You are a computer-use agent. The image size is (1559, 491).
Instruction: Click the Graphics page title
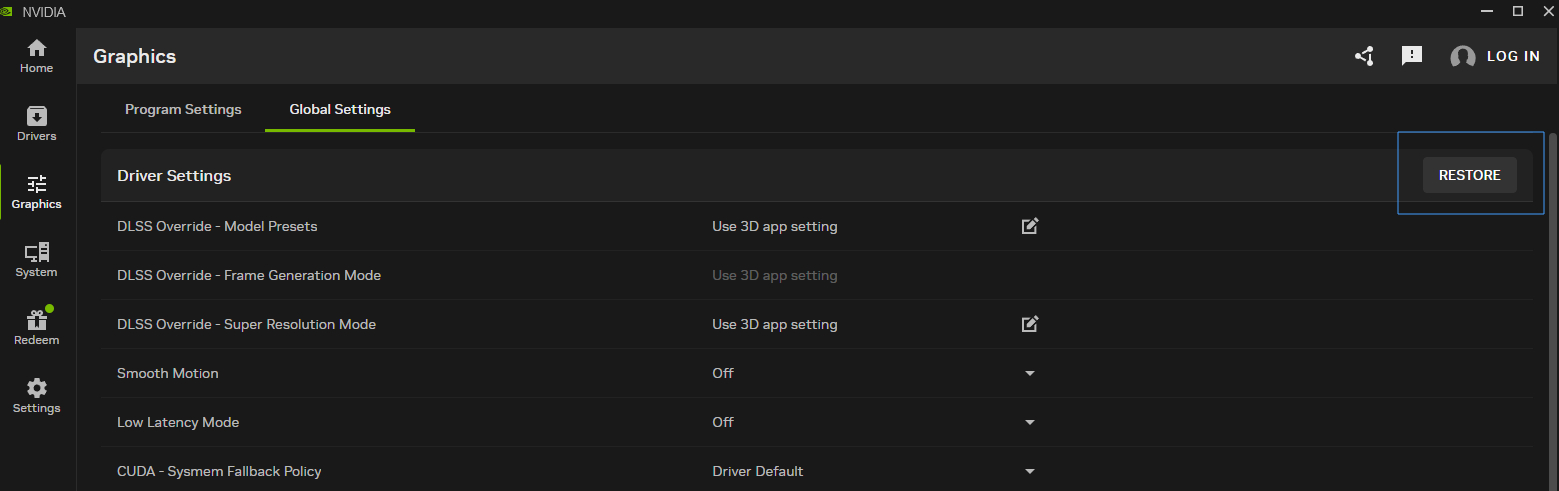135,57
